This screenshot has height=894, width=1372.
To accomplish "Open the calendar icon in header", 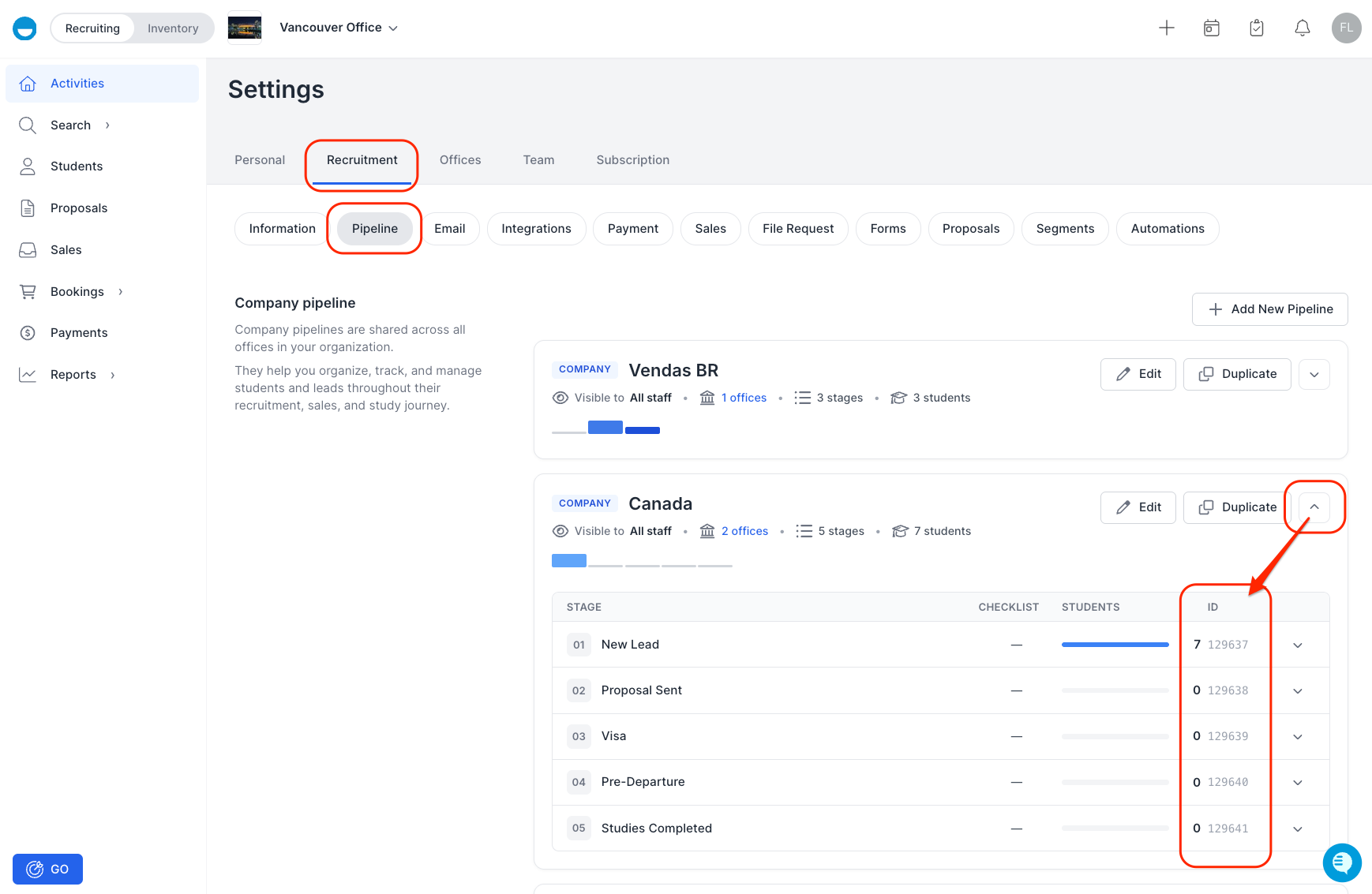I will tap(1211, 28).
